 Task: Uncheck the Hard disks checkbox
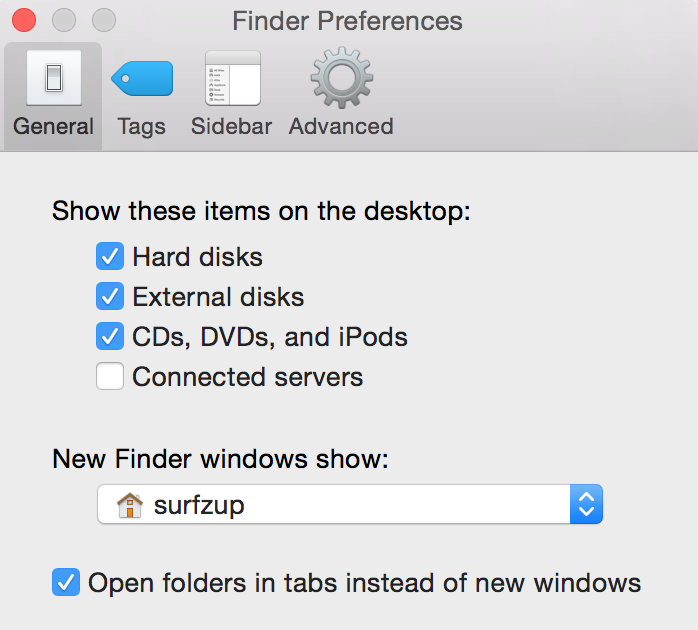click(110, 257)
